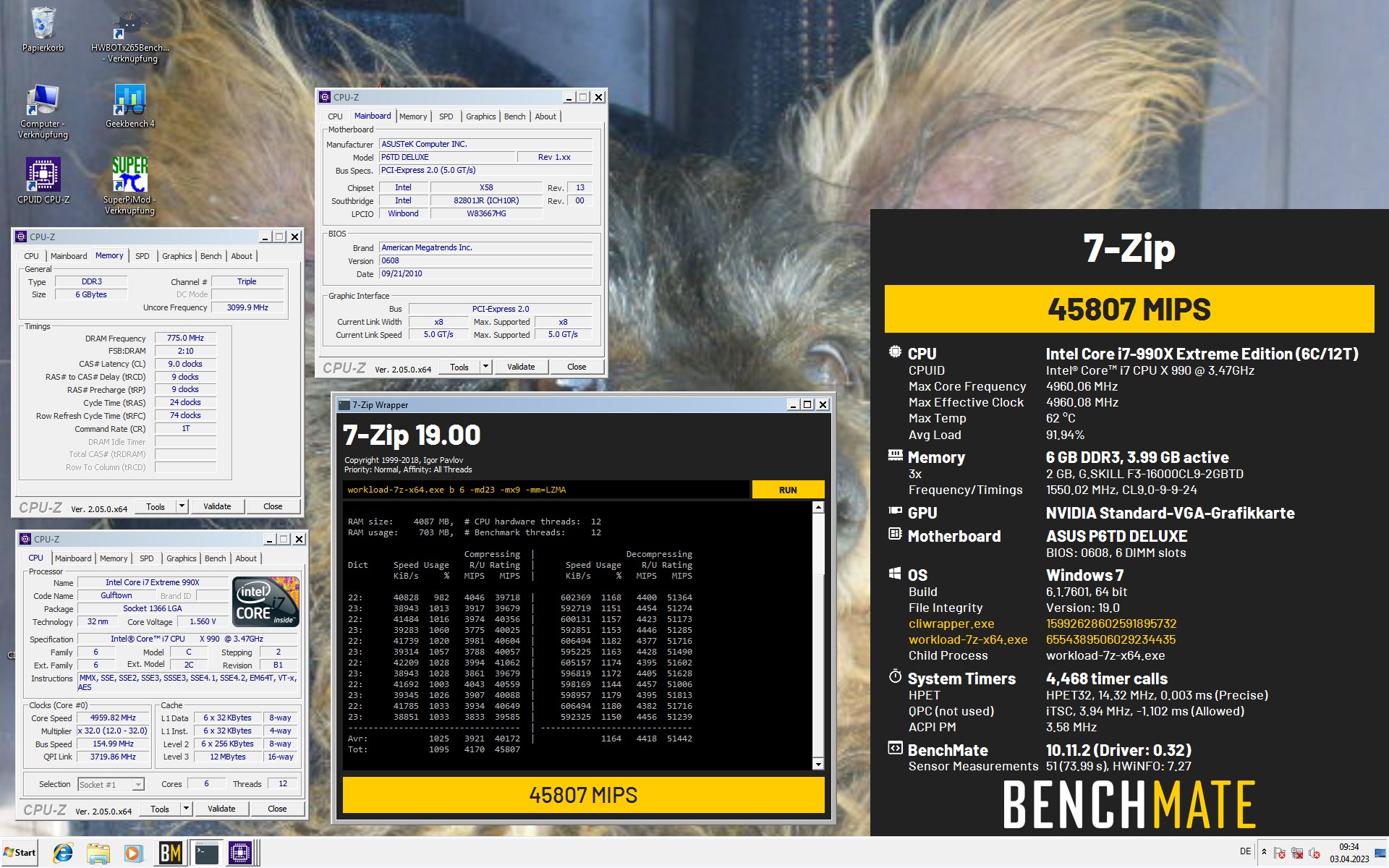The width and height of the screenshot is (1389, 868).
Task: Open Graphics tab in Memory CPU-Z window
Action: click(177, 256)
